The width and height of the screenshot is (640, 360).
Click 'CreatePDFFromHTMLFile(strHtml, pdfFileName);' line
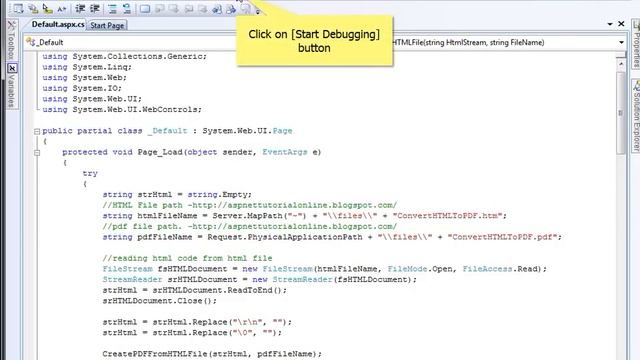[212, 354]
